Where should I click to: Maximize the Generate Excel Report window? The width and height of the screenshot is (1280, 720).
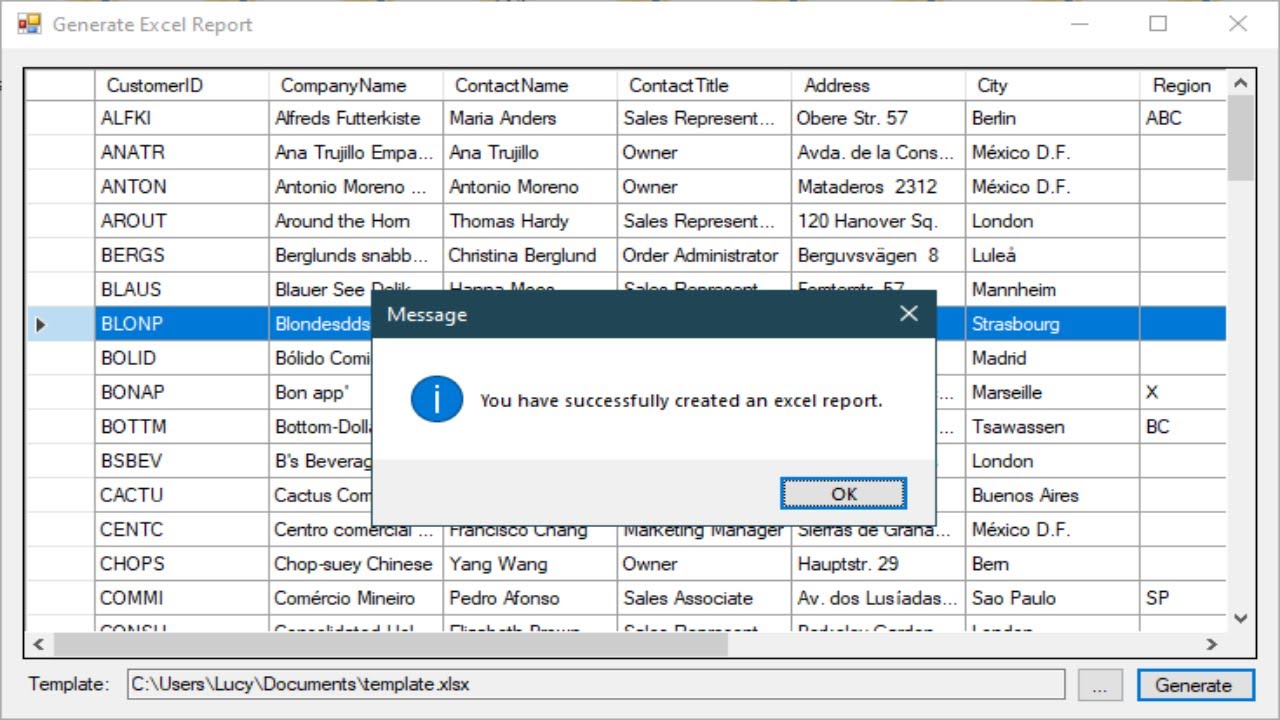1158,24
